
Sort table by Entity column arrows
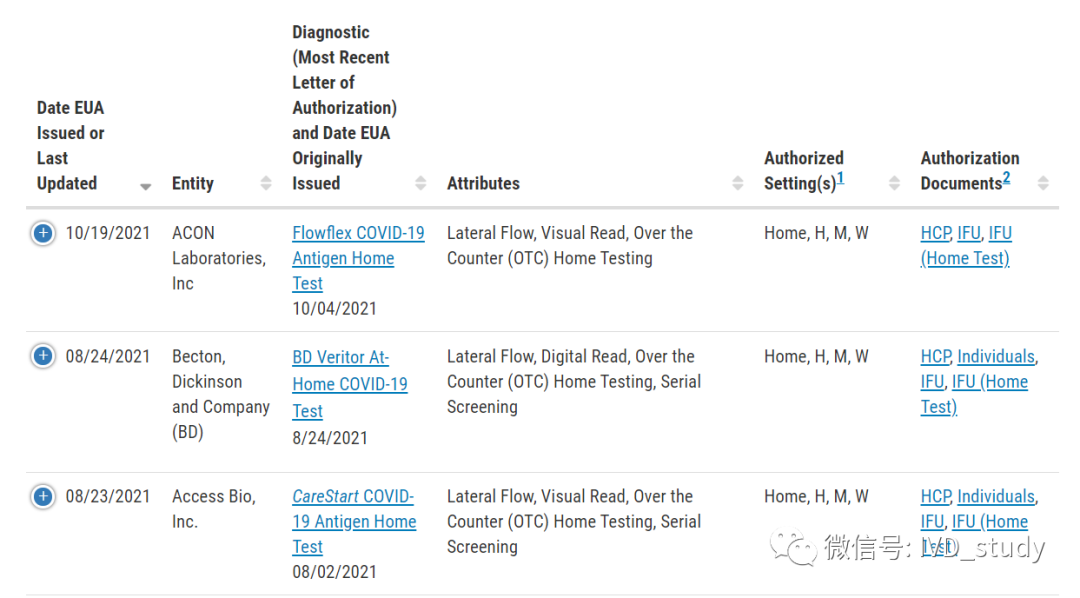(x=265, y=183)
